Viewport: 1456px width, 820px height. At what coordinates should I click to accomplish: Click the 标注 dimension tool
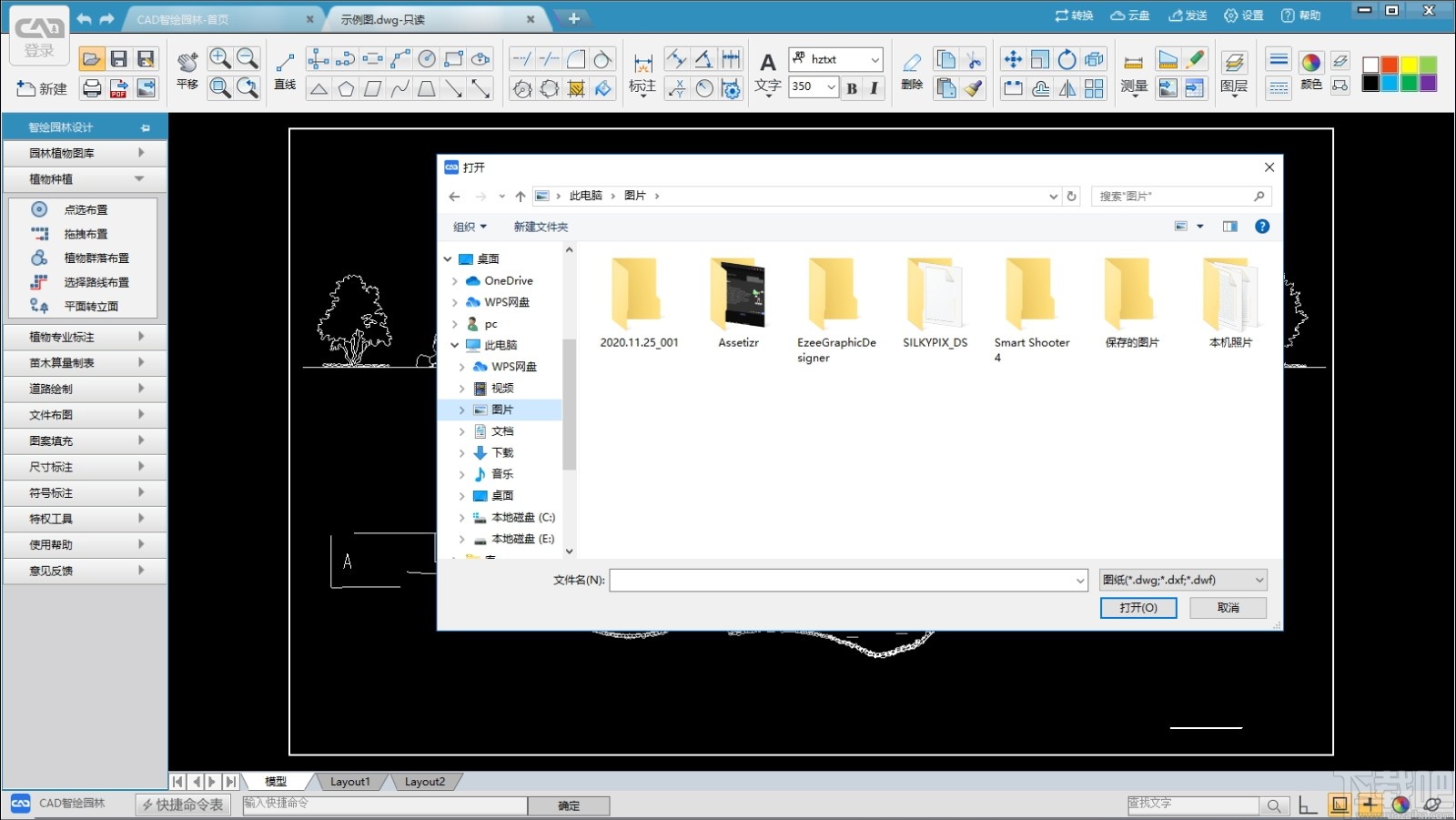[642, 73]
